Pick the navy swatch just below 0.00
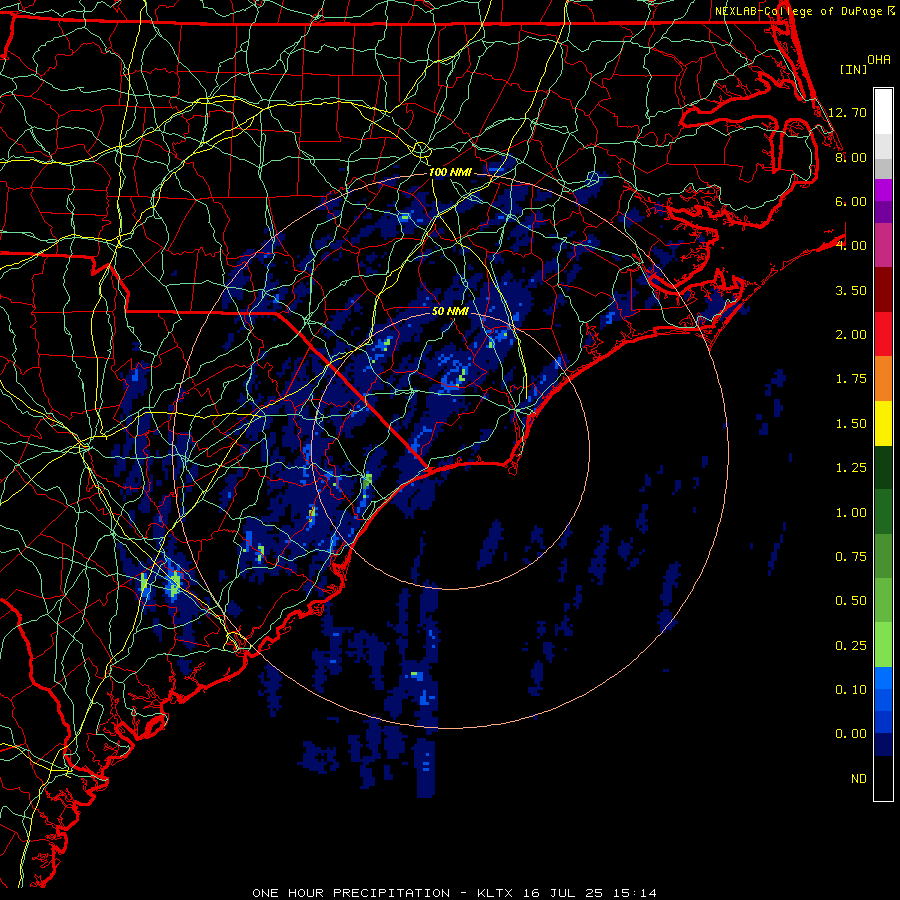 click(883, 745)
